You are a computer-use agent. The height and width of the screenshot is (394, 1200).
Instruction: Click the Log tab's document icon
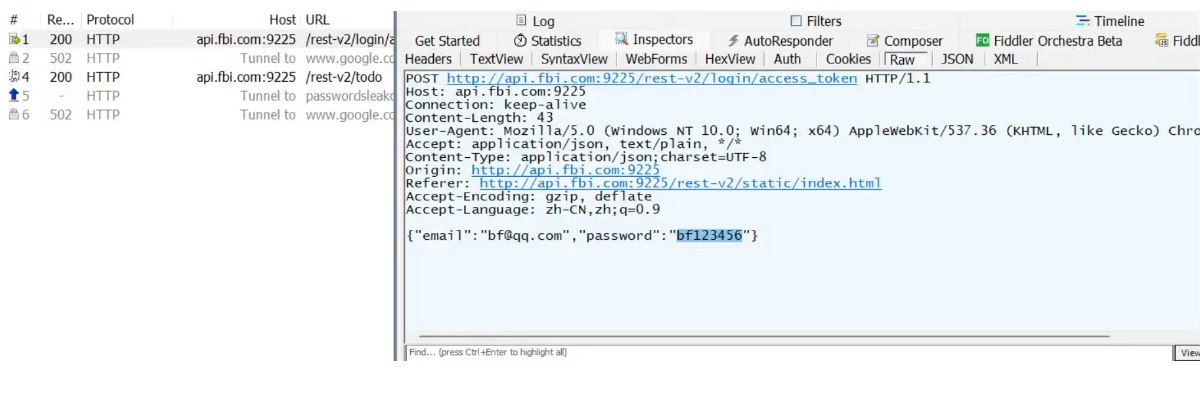[521, 21]
